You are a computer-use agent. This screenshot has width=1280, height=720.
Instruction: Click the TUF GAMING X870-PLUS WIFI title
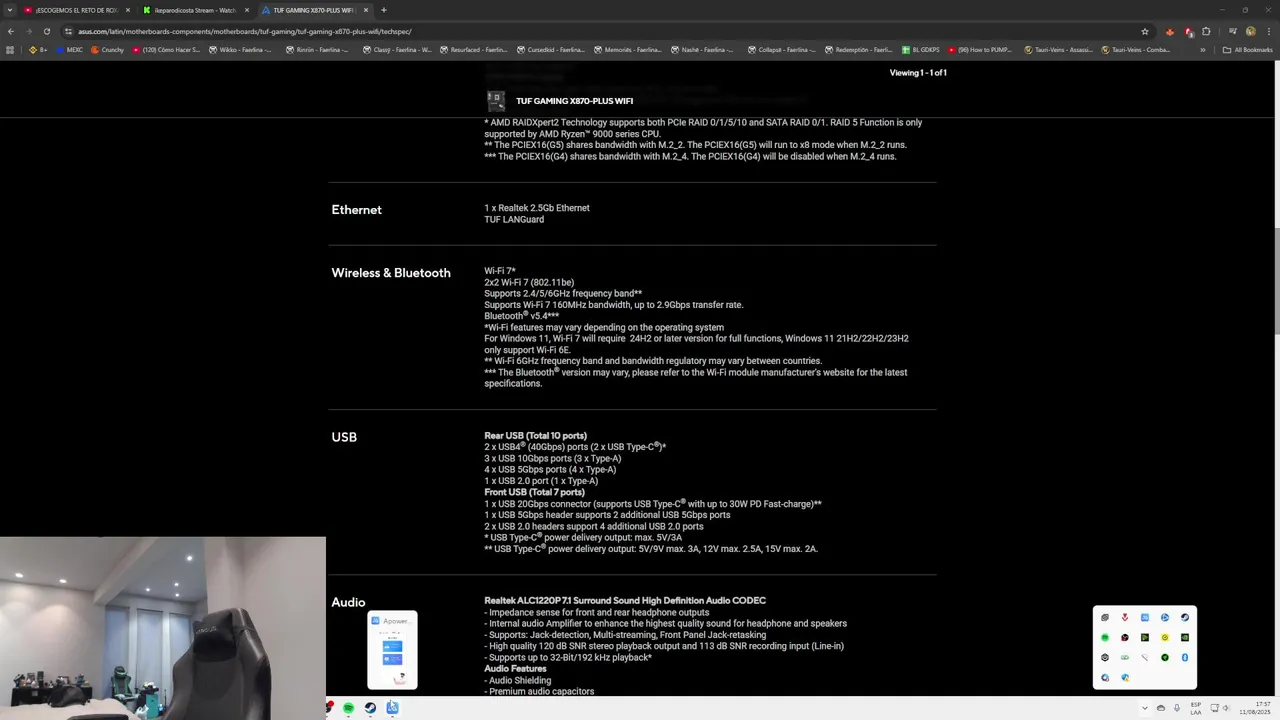pyautogui.click(x=574, y=101)
